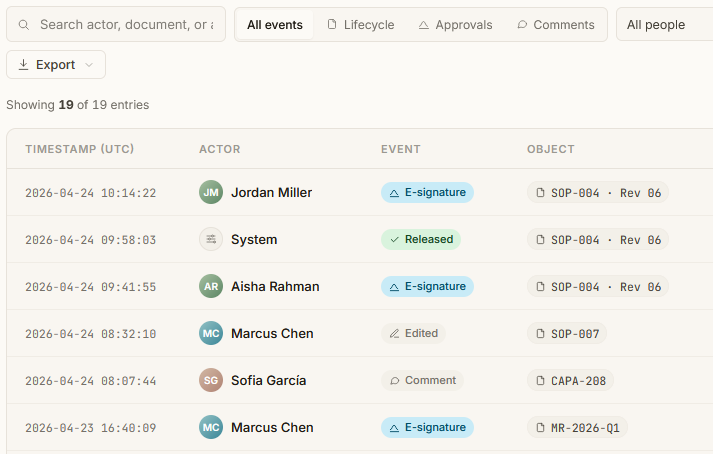Viewport: 713px width, 454px height.
Task: Click the pencil icon in Edited badge
Action: click(x=394, y=334)
